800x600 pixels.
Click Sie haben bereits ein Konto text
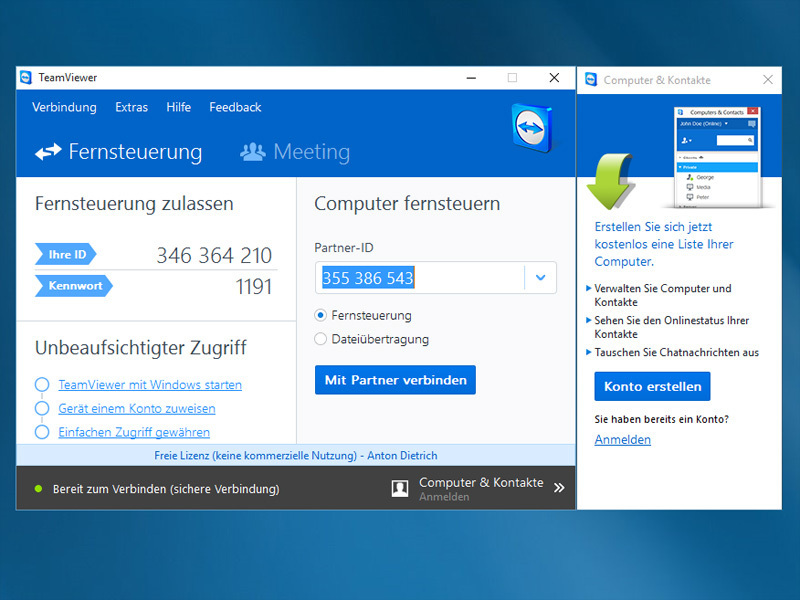pyautogui.click(x=662, y=419)
